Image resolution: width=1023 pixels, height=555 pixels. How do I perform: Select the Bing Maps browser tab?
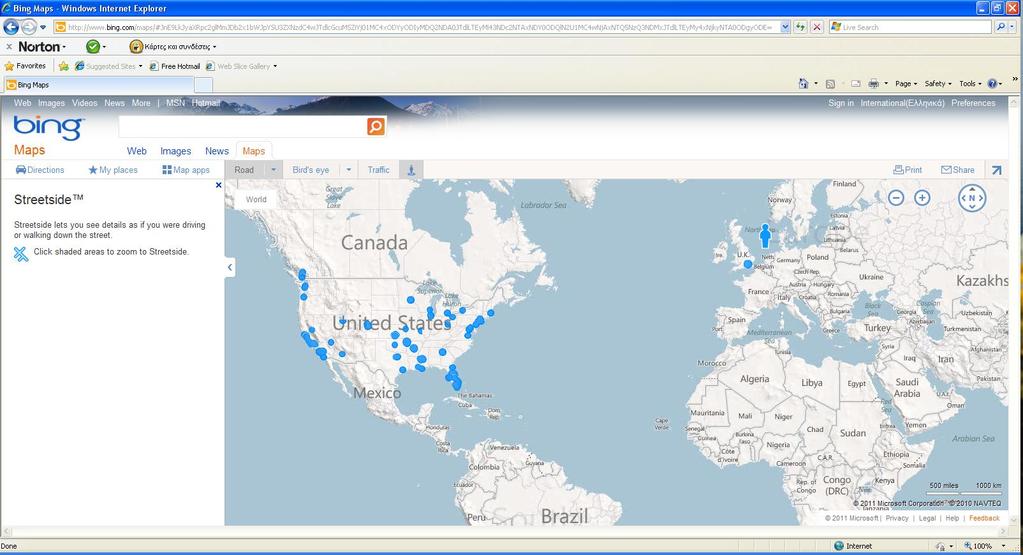98,85
